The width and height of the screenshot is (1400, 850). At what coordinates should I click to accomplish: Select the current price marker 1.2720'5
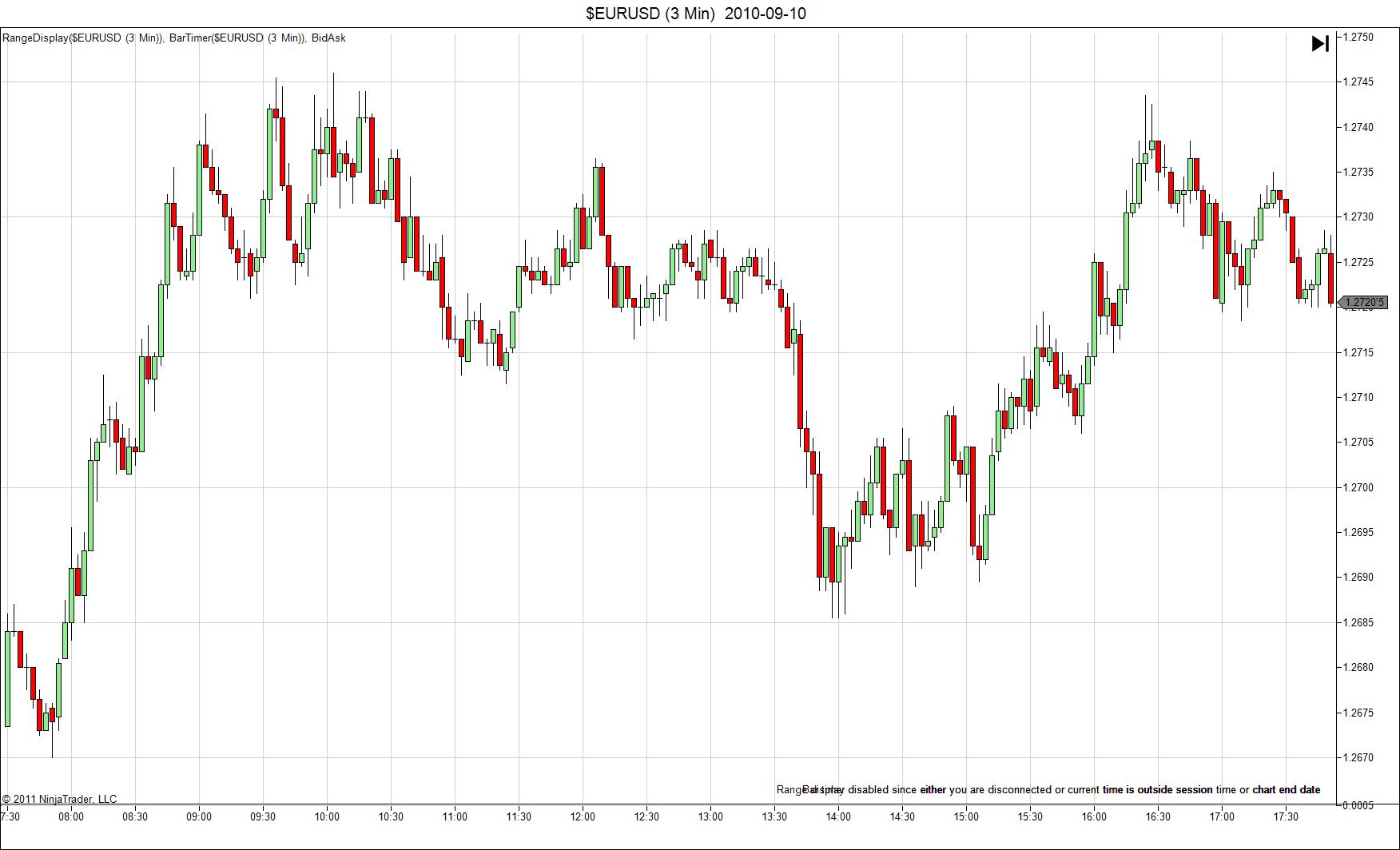(x=1363, y=302)
